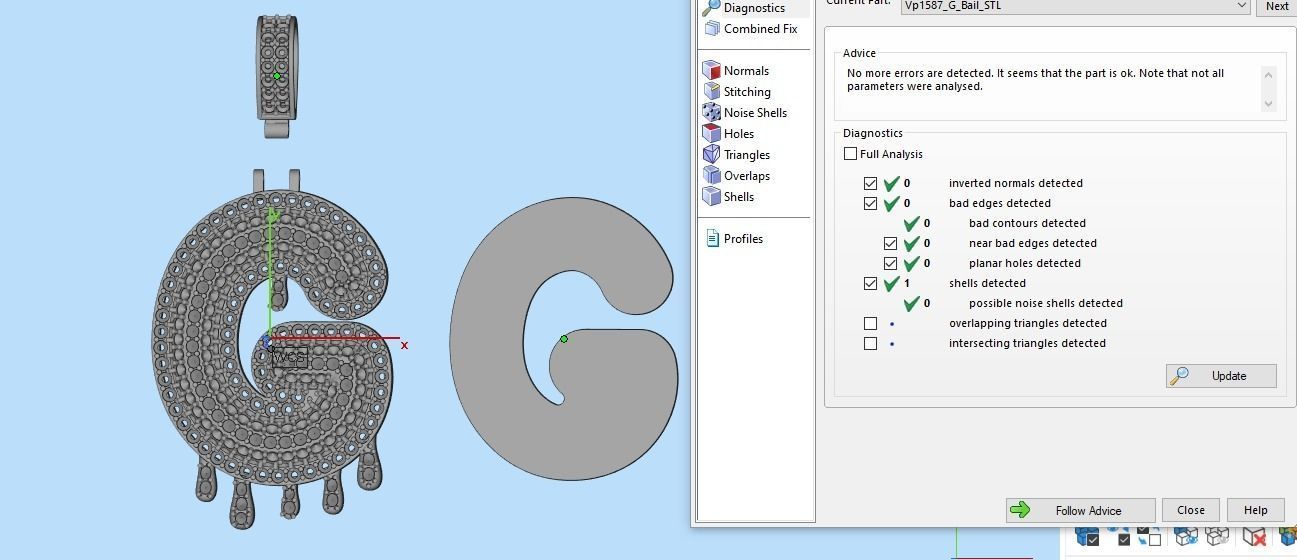Click the Advice message text
The width and height of the screenshot is (1297, 560).
tap(1035, 80)
